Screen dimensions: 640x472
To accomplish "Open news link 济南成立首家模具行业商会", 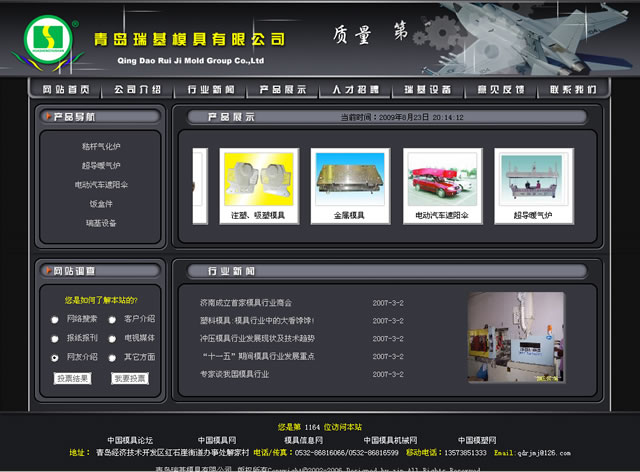I will pyautogui.click(x=245, y=302).
